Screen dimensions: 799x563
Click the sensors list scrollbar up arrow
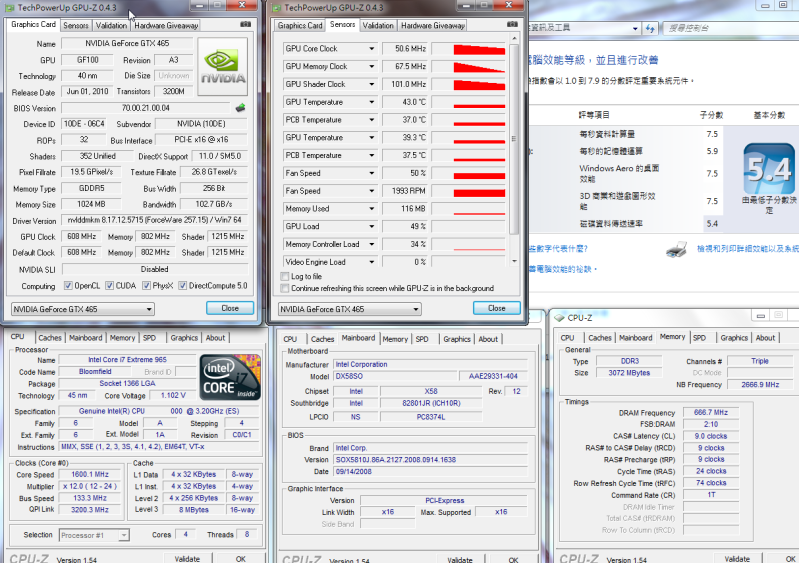tap(514, 39)
